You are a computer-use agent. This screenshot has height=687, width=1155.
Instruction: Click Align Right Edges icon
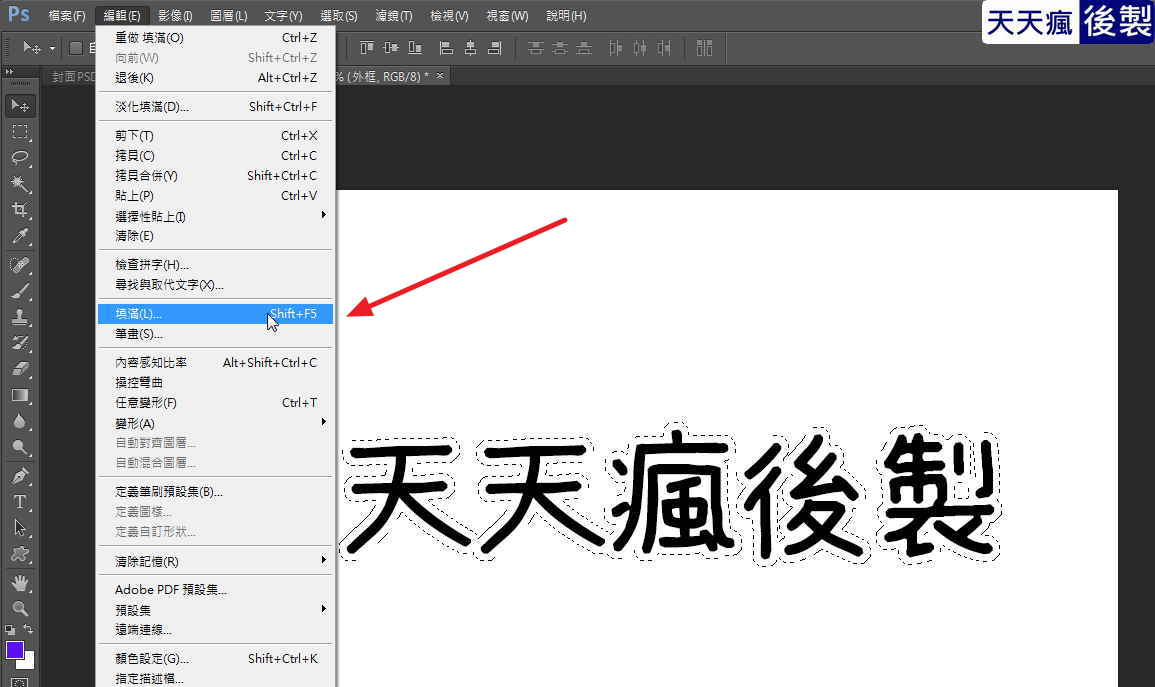[x=495, y=49]
